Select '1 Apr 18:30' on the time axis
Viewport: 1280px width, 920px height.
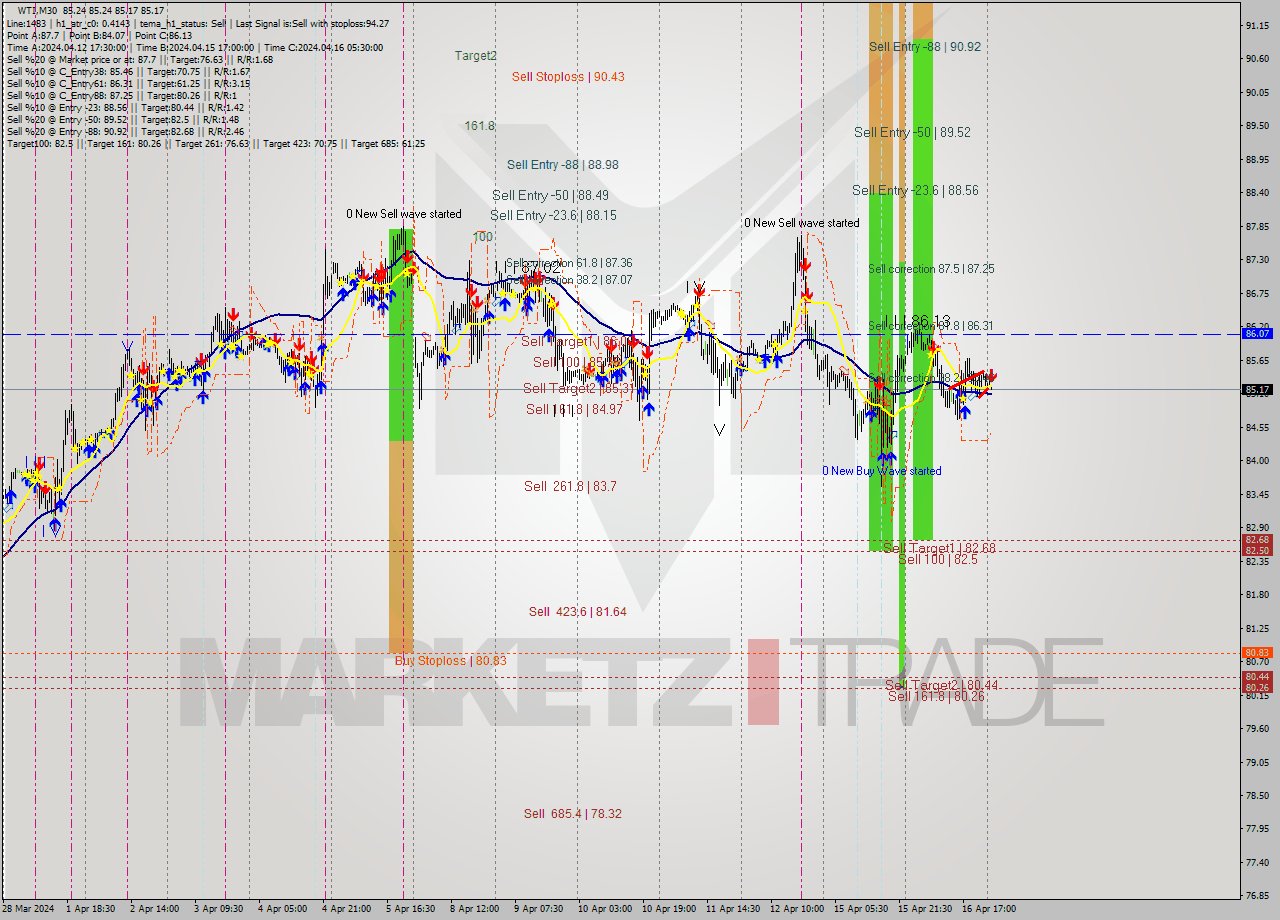[91, 909]
